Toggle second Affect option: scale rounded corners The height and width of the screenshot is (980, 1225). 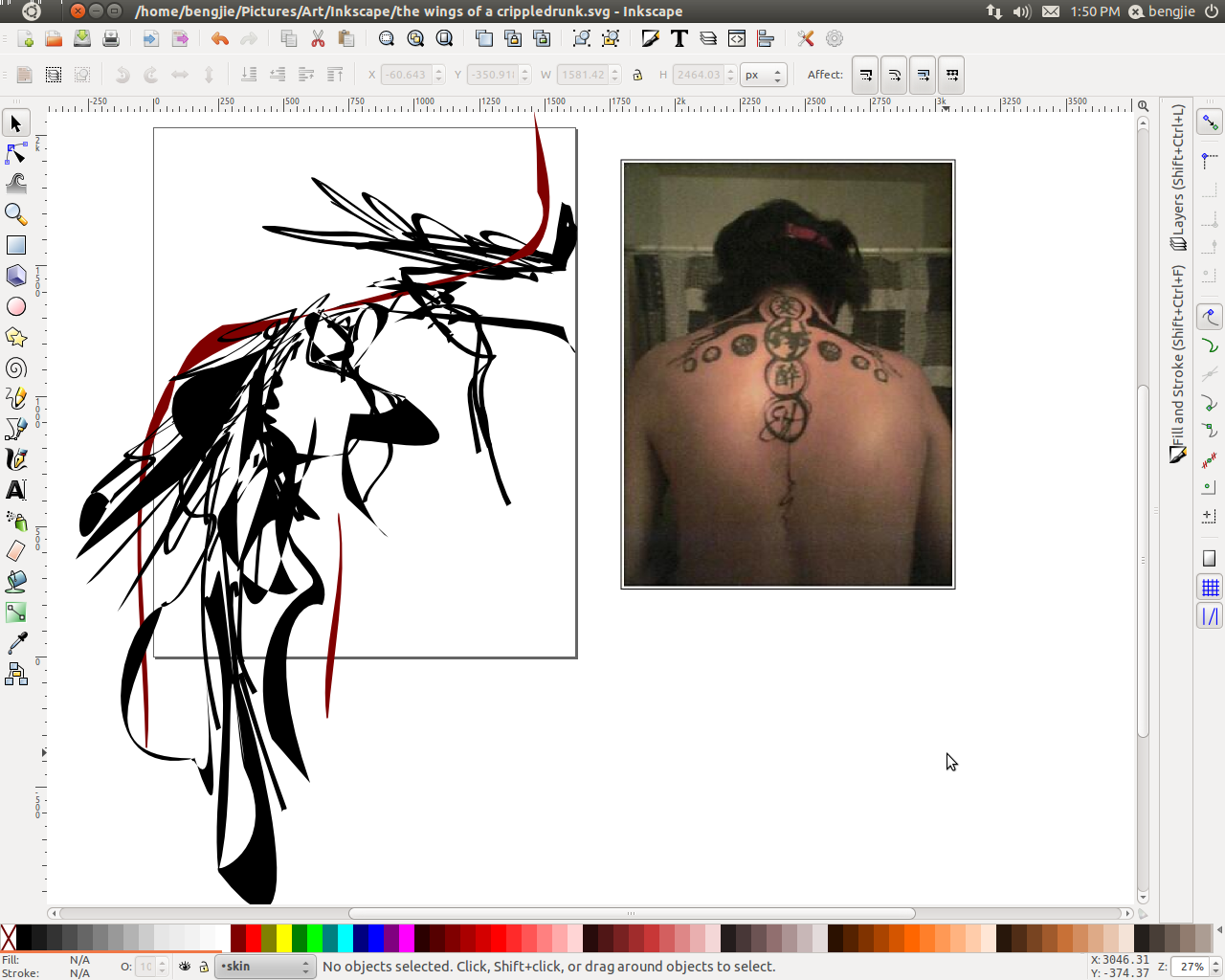point(895,75)
